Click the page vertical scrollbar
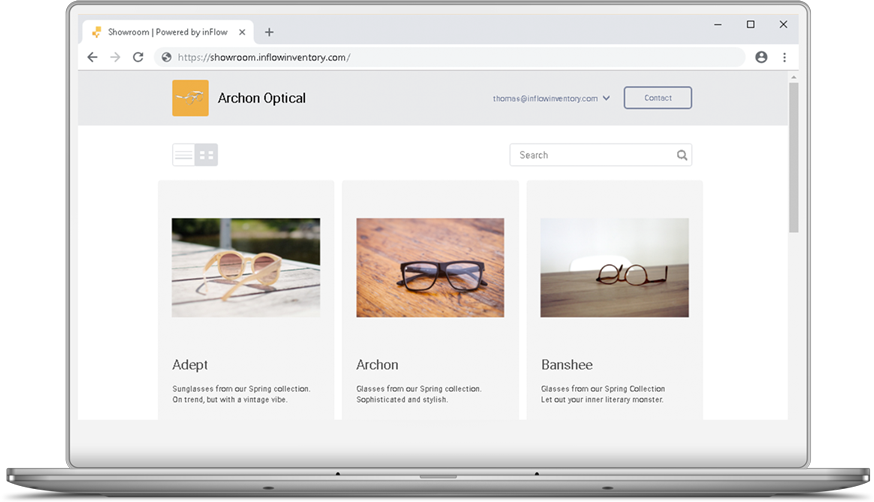Image resolution: width=874 pixels, height=502 pixels. pos(793,160)
